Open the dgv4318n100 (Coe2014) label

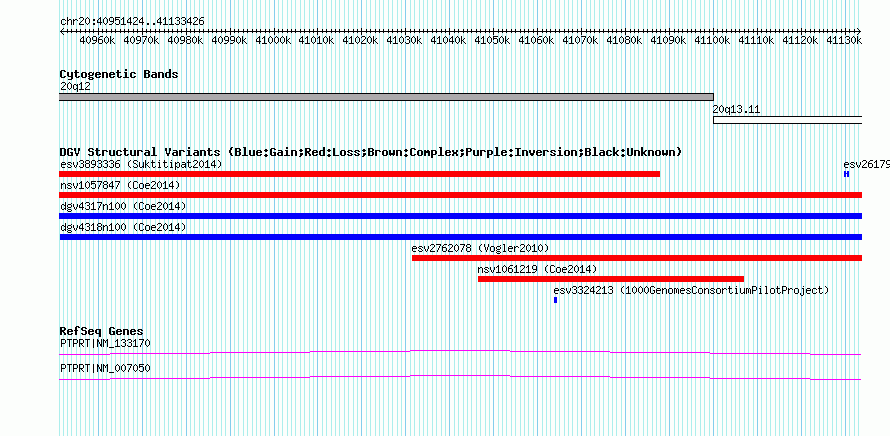point(123,228)
